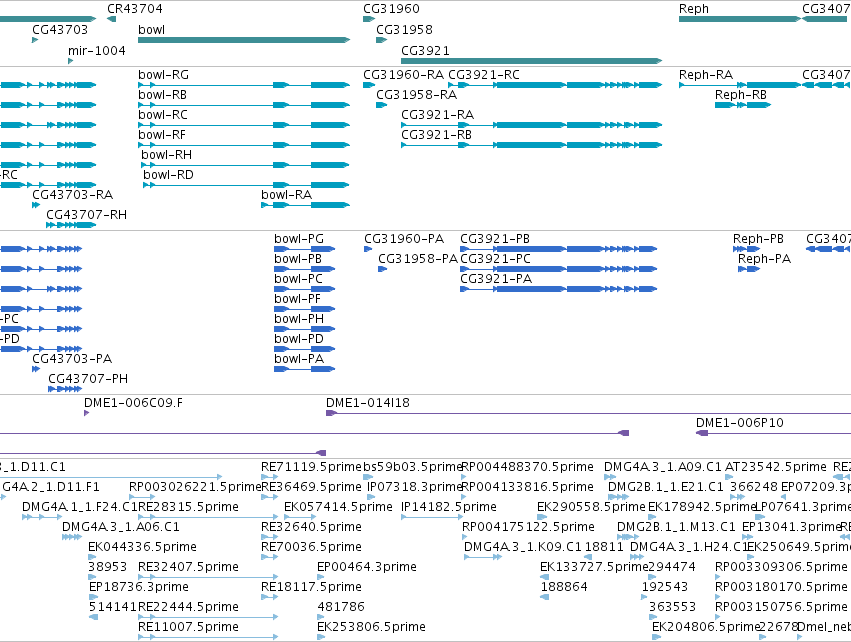Select EST EK290558.5prime
The width and height of the screenshot is (851, 642).
click(x=541, y=517)
